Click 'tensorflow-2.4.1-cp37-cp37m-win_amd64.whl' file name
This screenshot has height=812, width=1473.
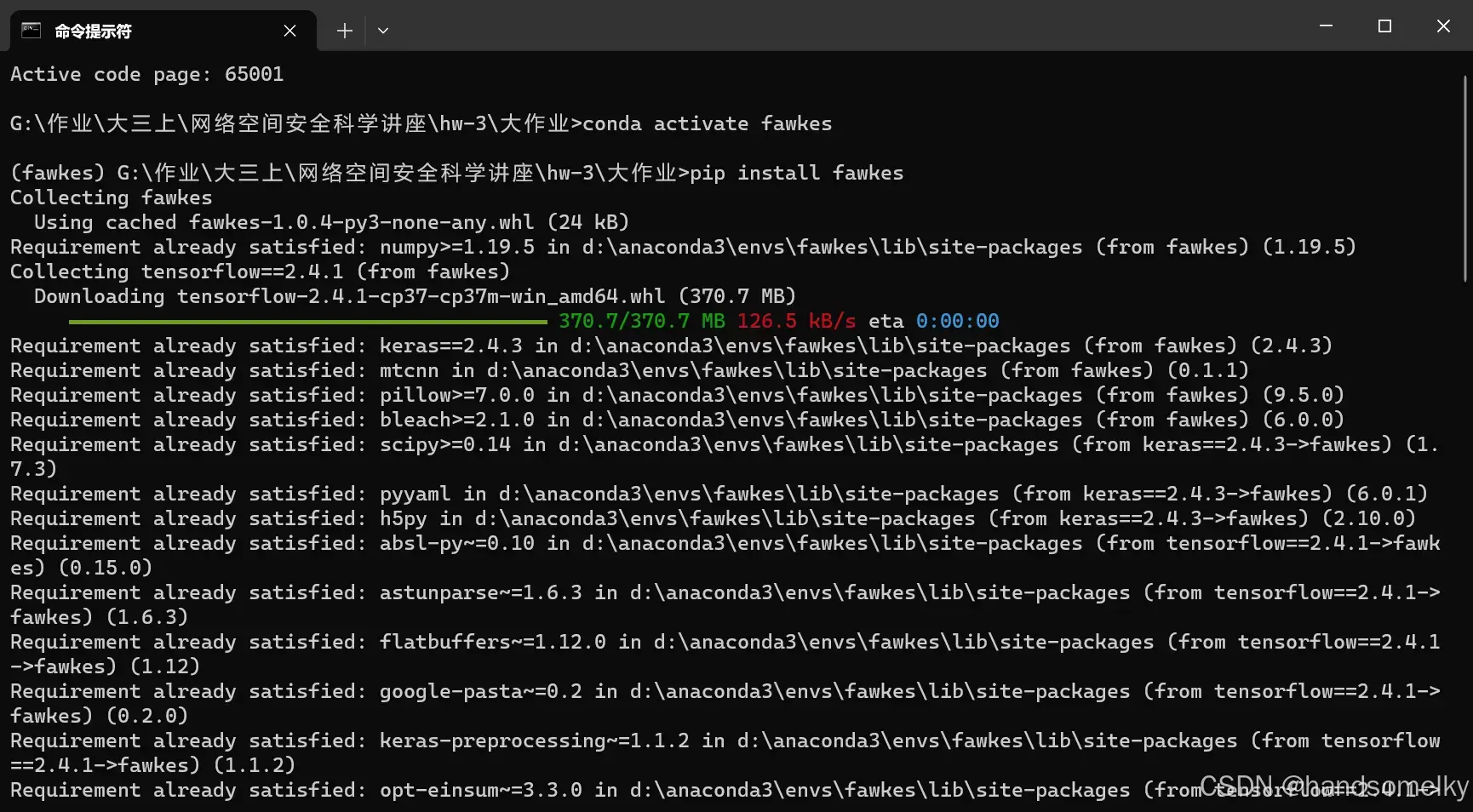[x=421, y=296]
